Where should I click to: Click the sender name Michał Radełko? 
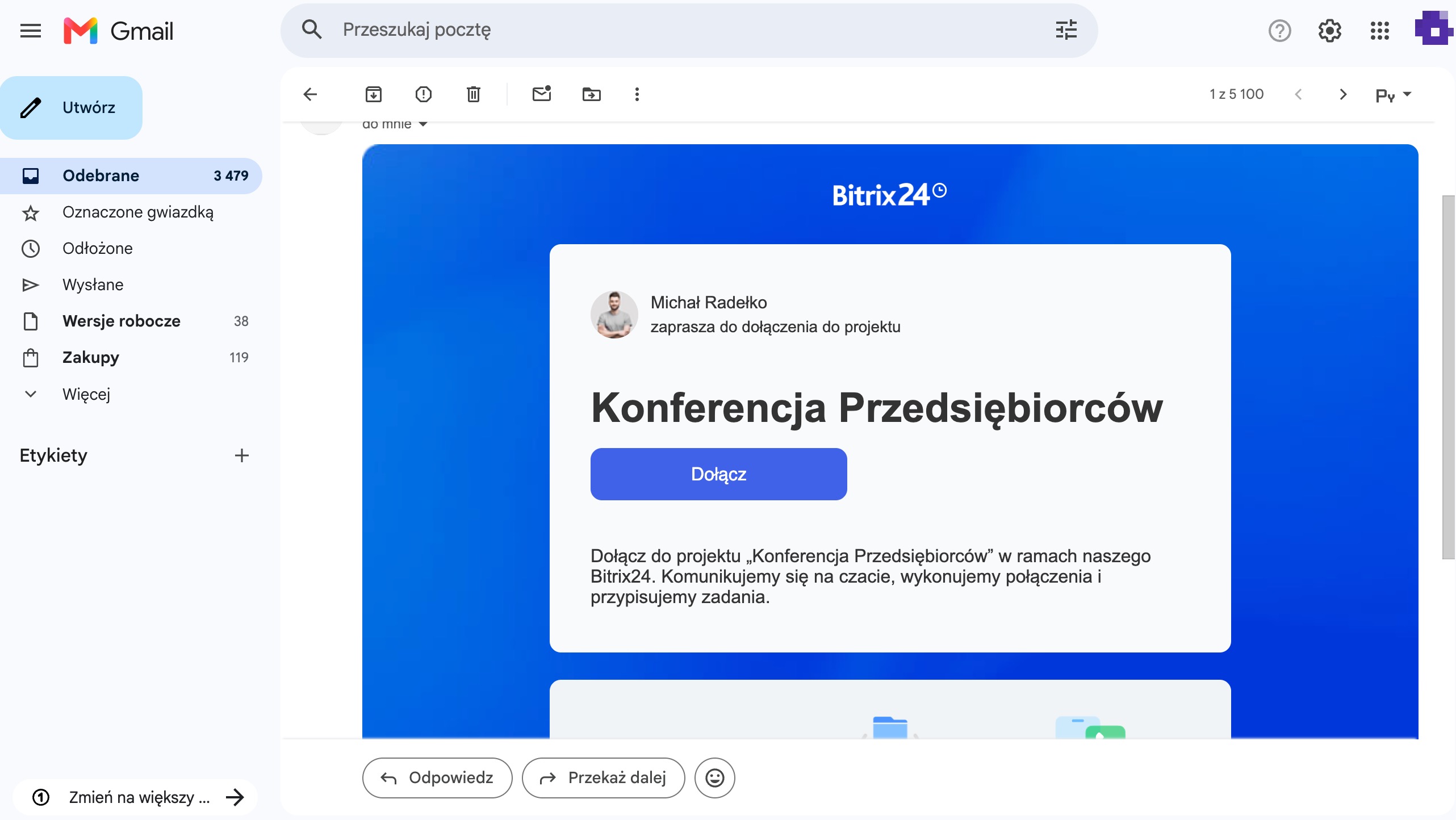[x=709, y=302]
